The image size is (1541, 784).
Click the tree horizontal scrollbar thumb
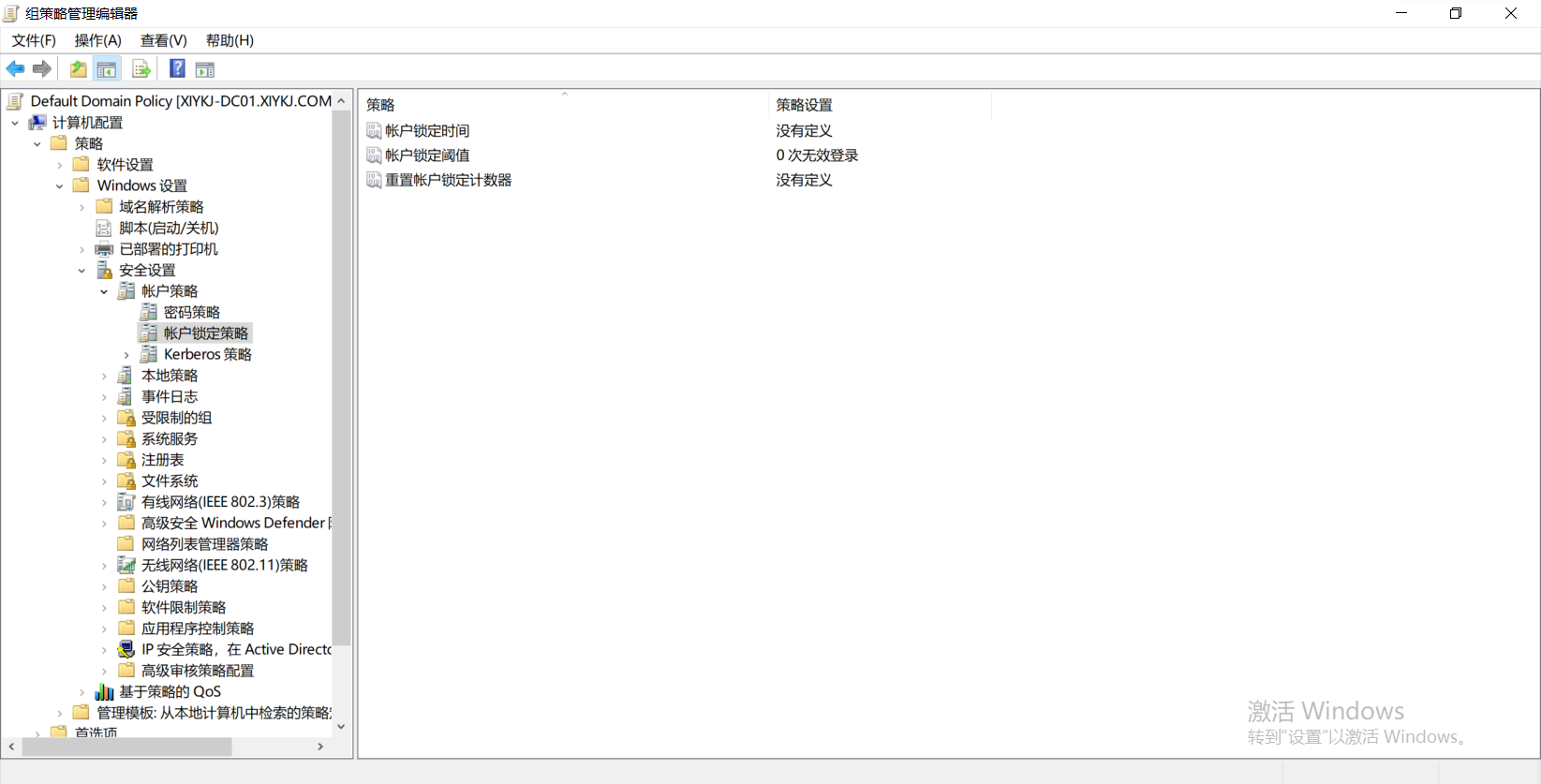(126, 747)
